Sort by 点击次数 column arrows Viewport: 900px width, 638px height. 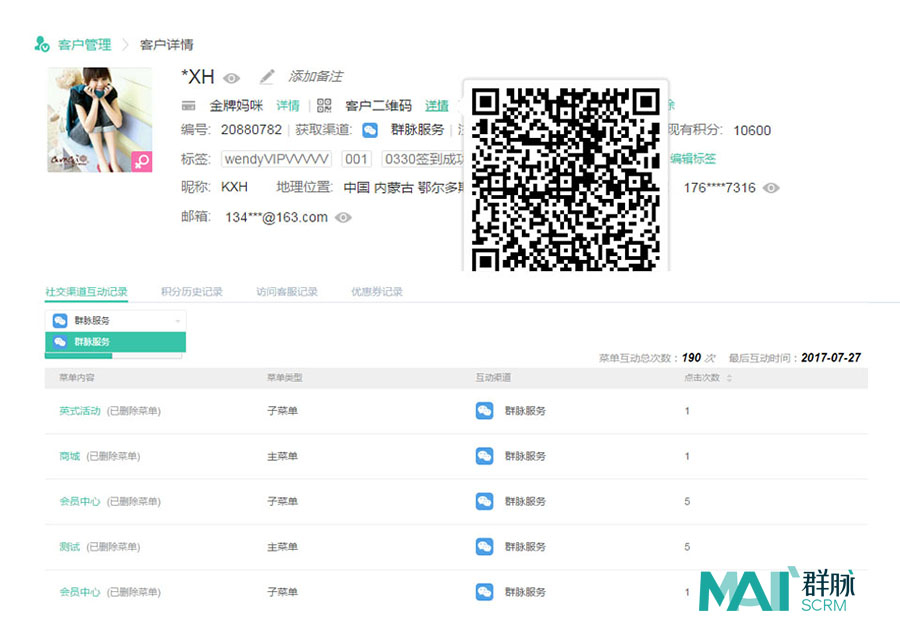coord(730,378)
